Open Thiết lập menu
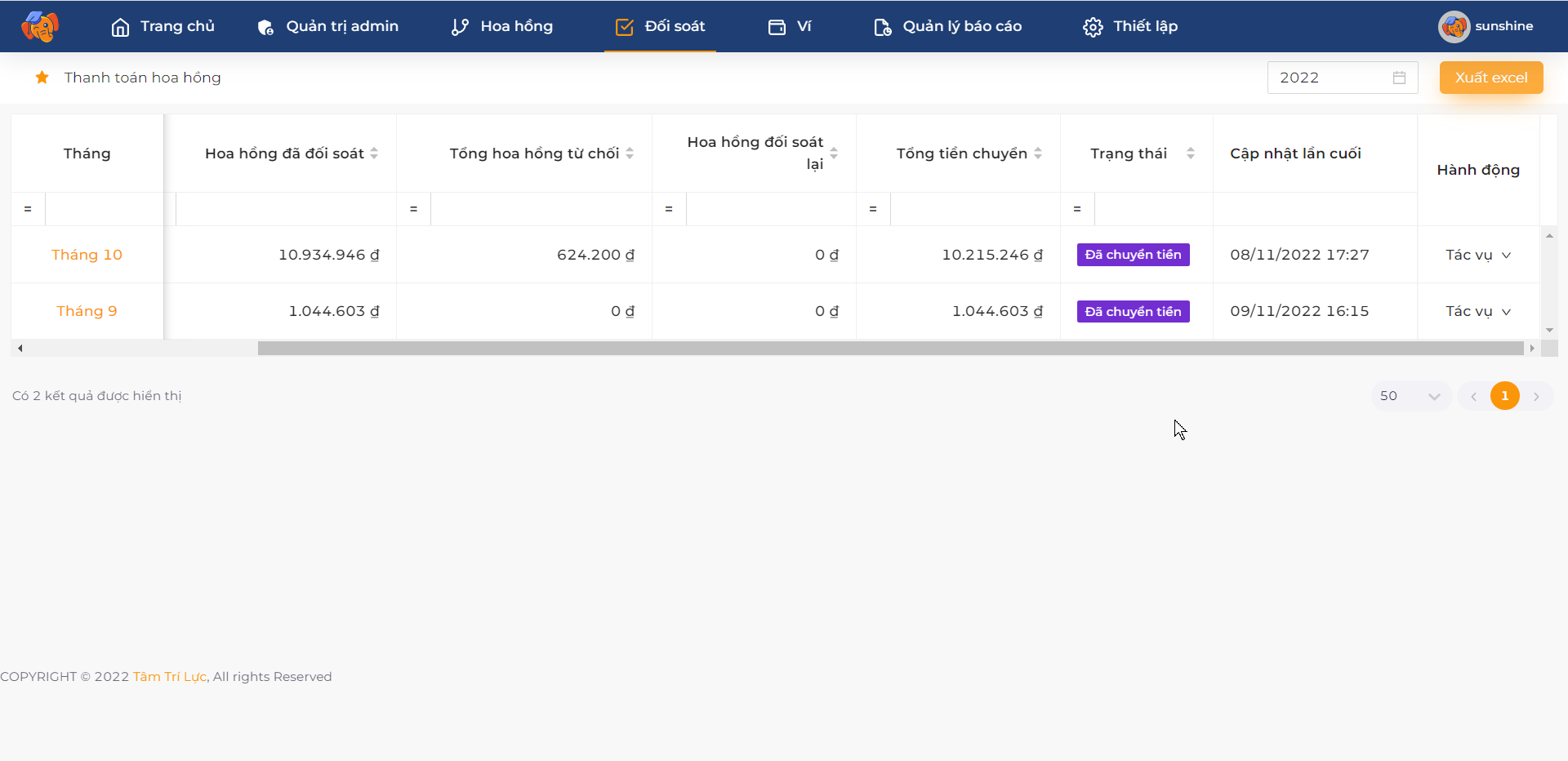 (x=1130, y=26)
